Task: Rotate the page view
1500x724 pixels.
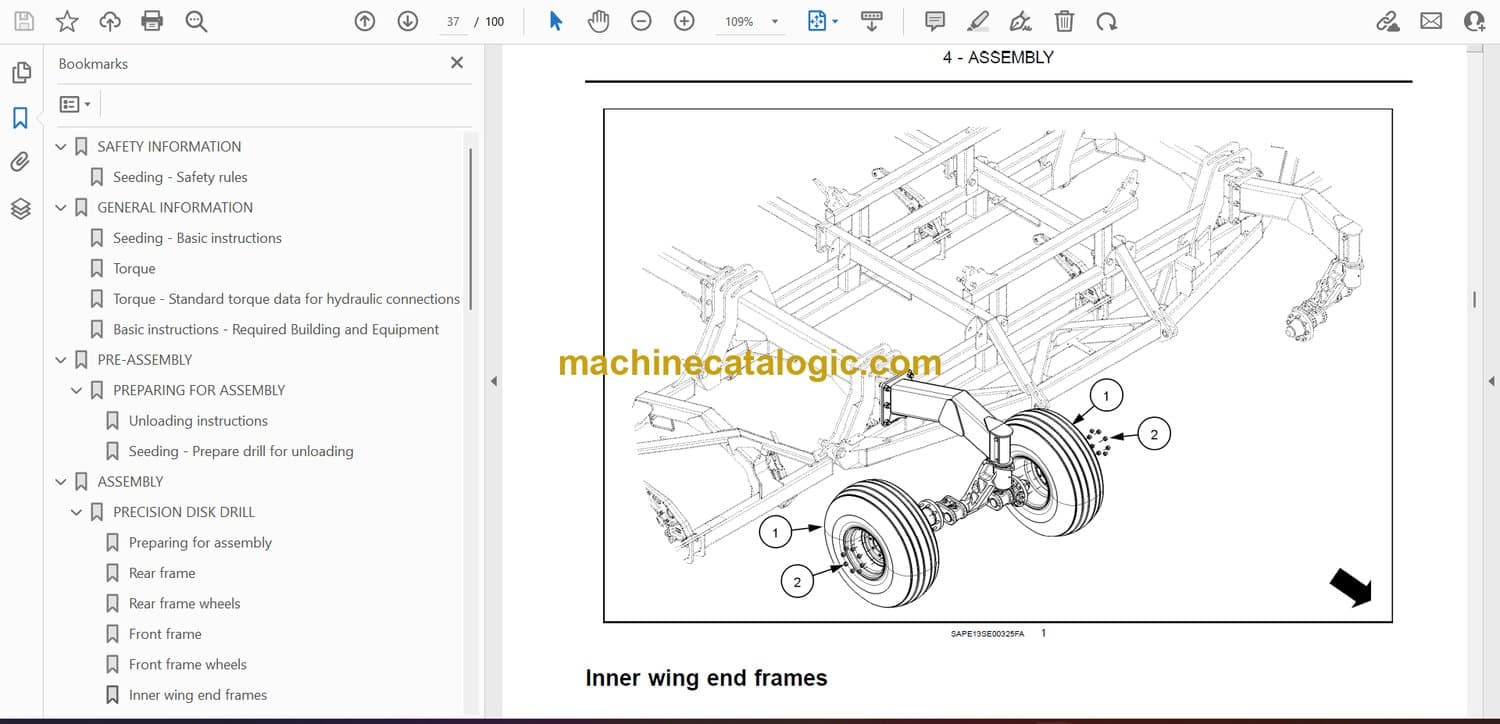Action: (x=1106, y=21)
